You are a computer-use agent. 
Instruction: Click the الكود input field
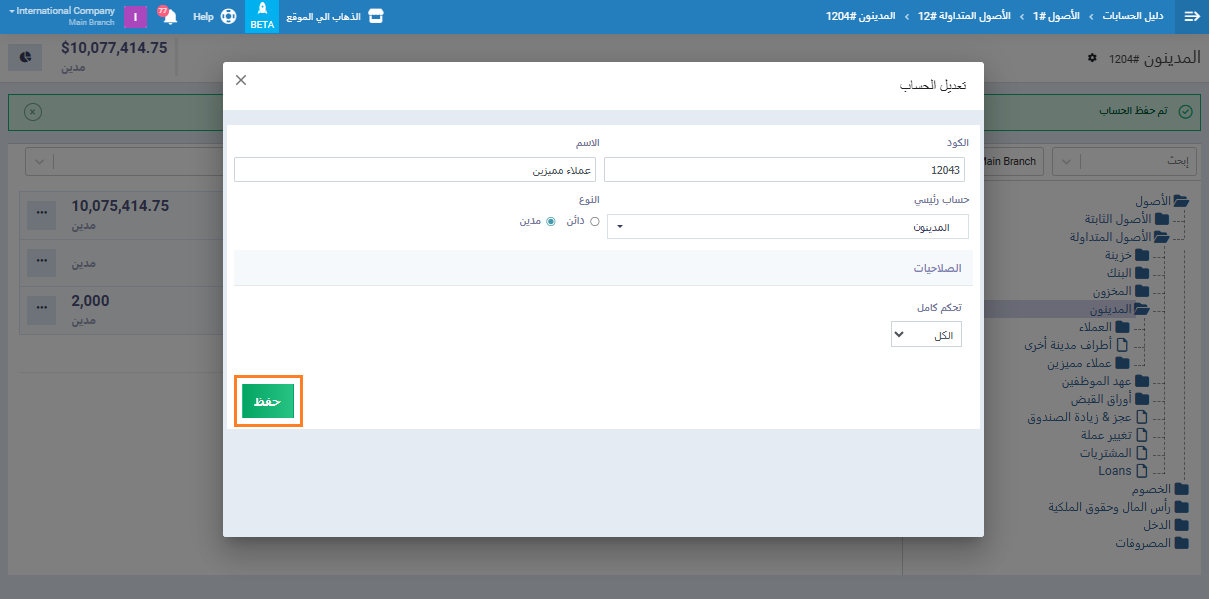(786, 170)
